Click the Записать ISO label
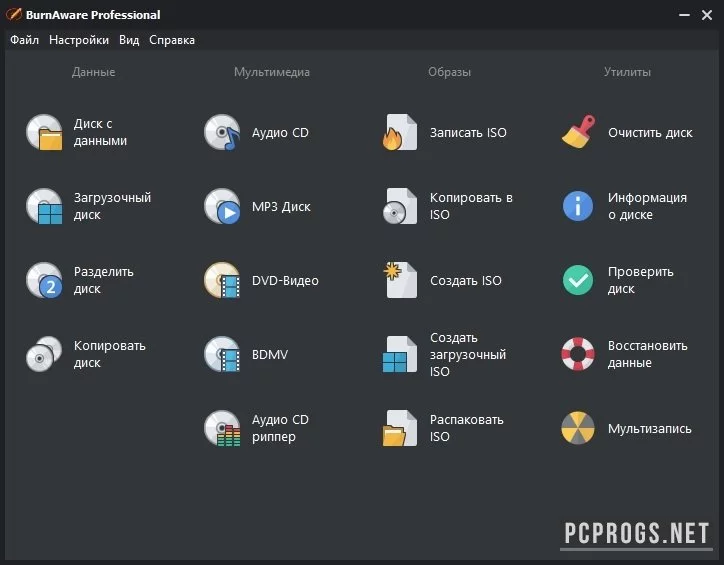724x565 pixels. 468,133
